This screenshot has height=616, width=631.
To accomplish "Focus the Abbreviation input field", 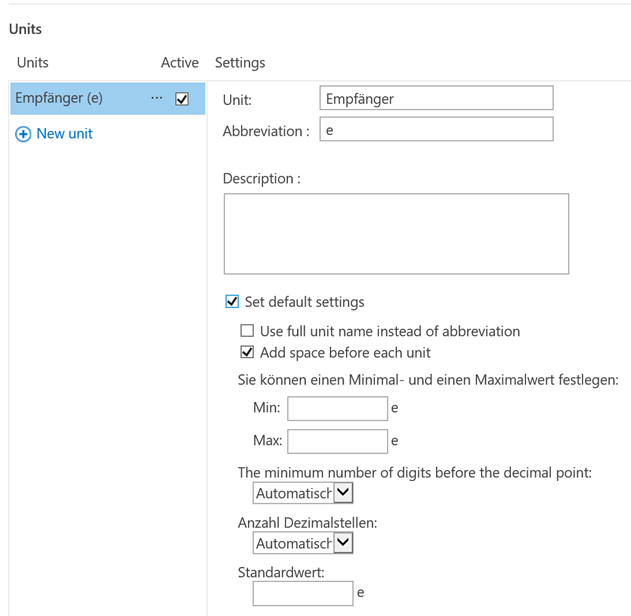I will pos(437,129).
